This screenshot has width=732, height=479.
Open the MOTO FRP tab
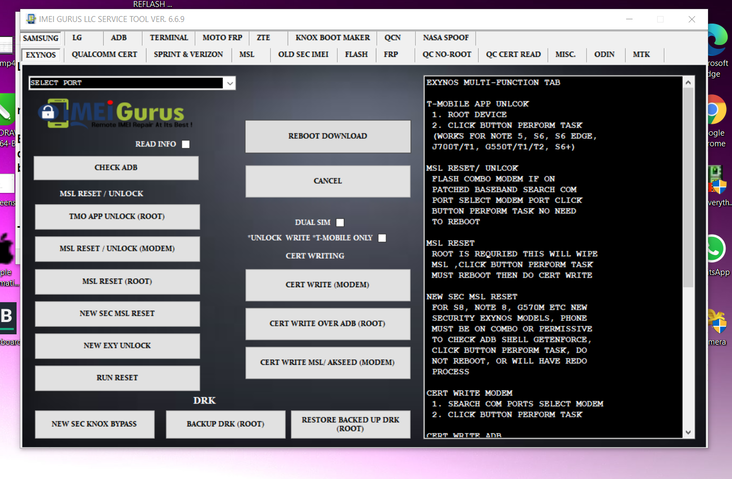222,38
